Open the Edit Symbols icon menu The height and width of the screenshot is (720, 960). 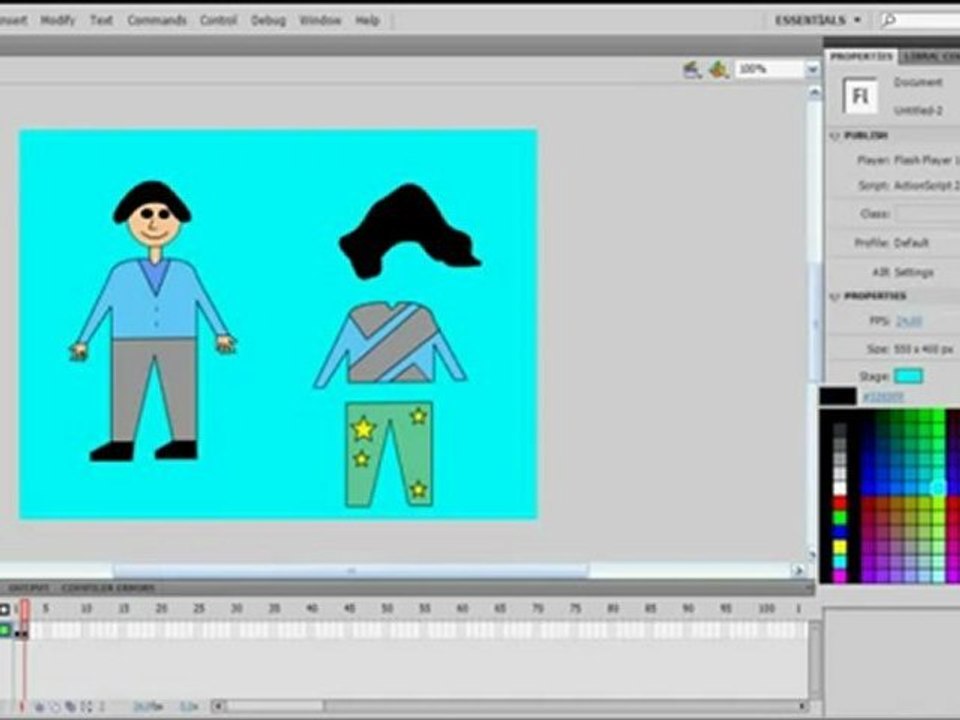coord(719,70)
